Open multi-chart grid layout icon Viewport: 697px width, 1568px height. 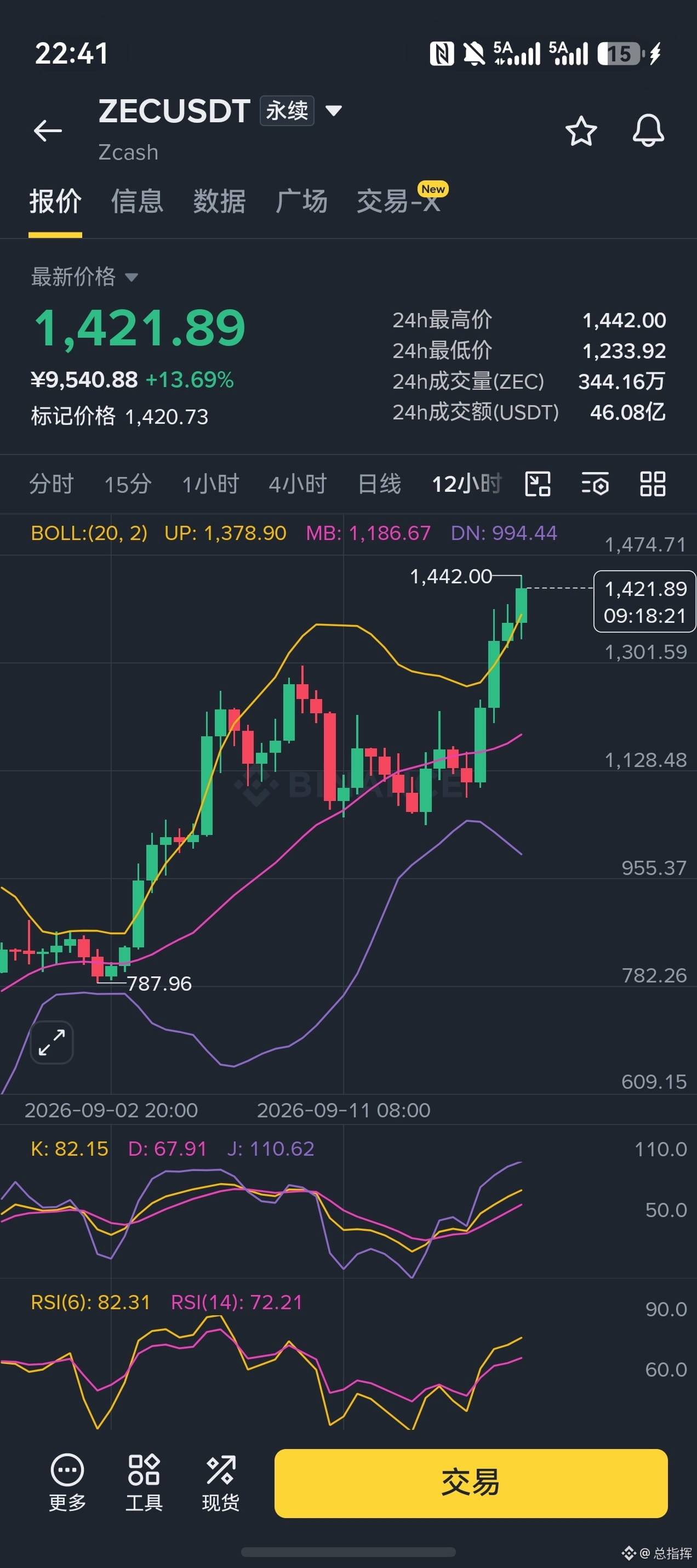pos(653,484)
